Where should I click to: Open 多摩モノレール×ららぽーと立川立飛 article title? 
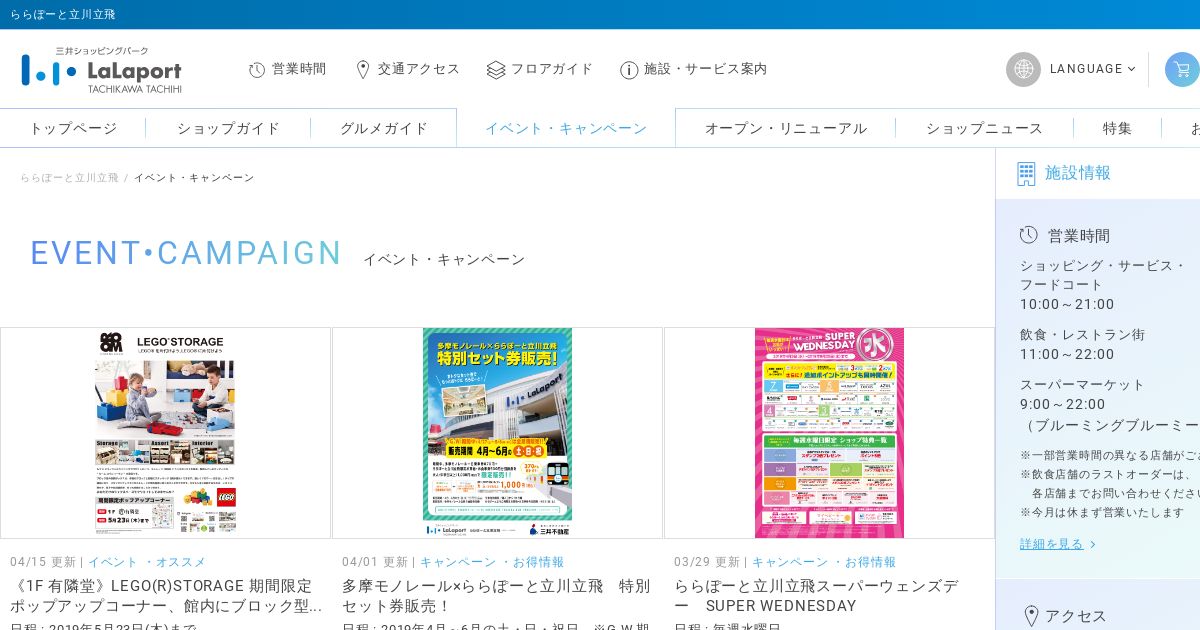(x=497, y=596)
